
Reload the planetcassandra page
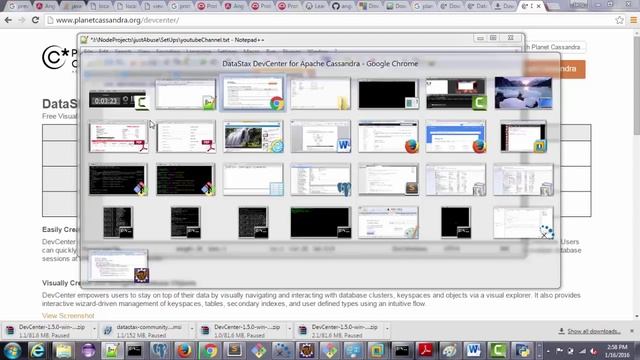pos(36,20)
